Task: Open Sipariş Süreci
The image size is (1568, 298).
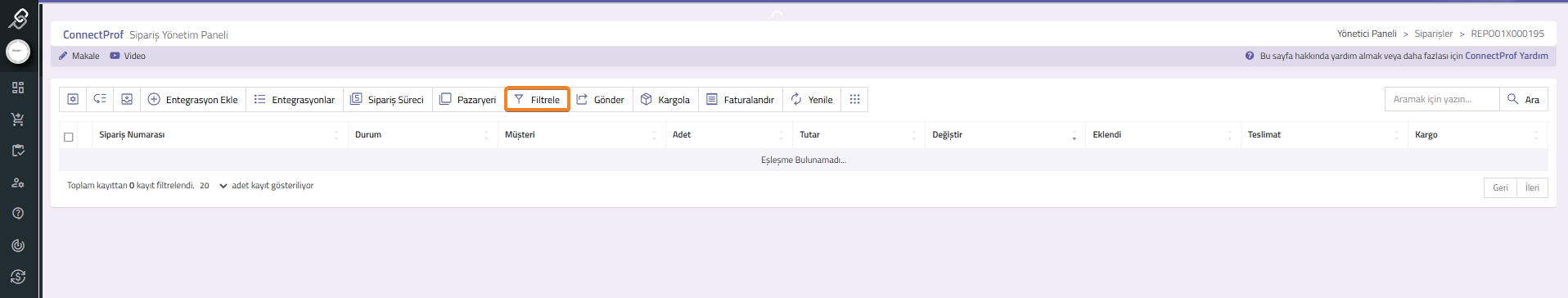Action: (387, 99)
